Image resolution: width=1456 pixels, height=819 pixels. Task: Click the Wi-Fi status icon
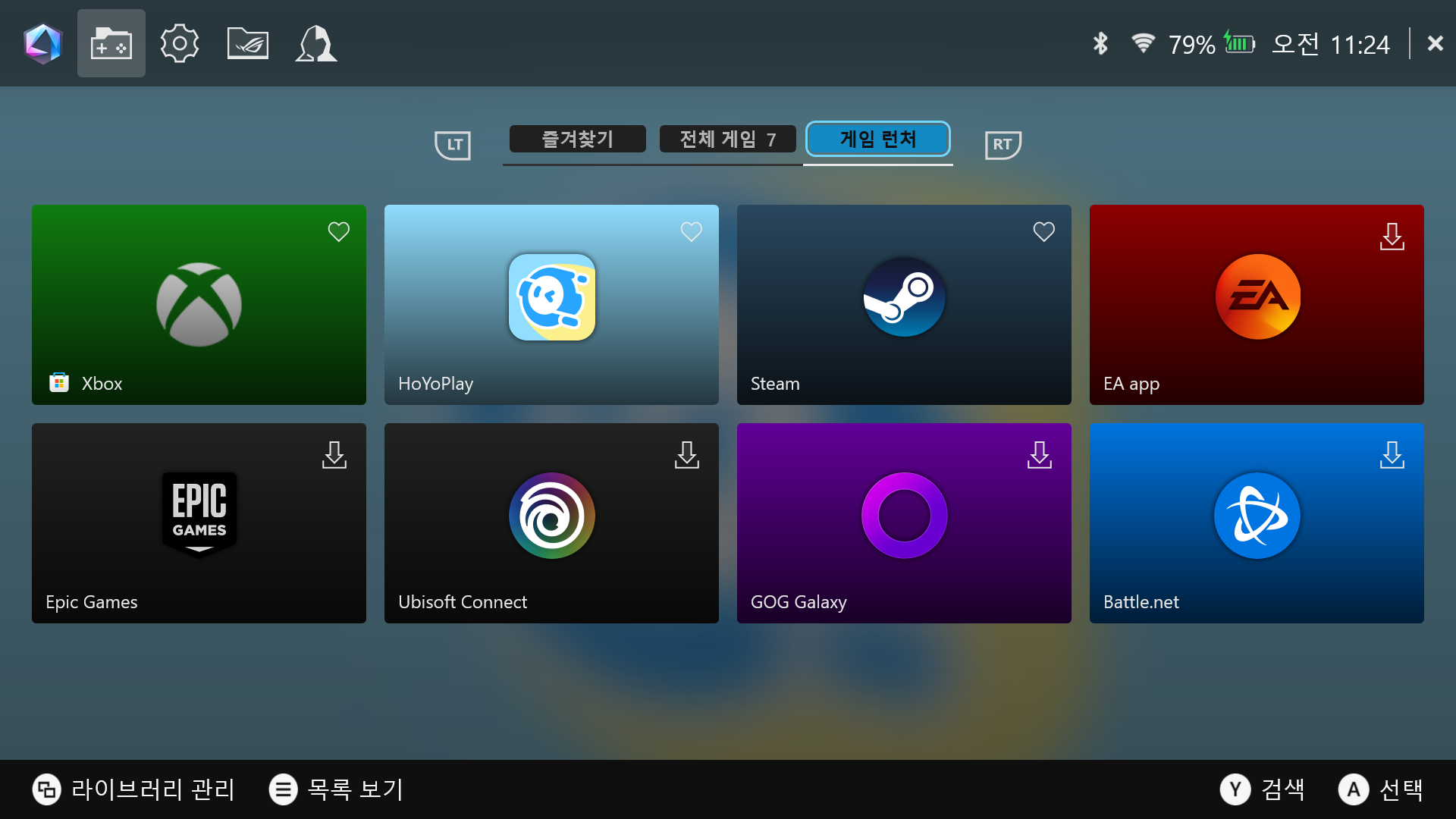pos(1143,43)
